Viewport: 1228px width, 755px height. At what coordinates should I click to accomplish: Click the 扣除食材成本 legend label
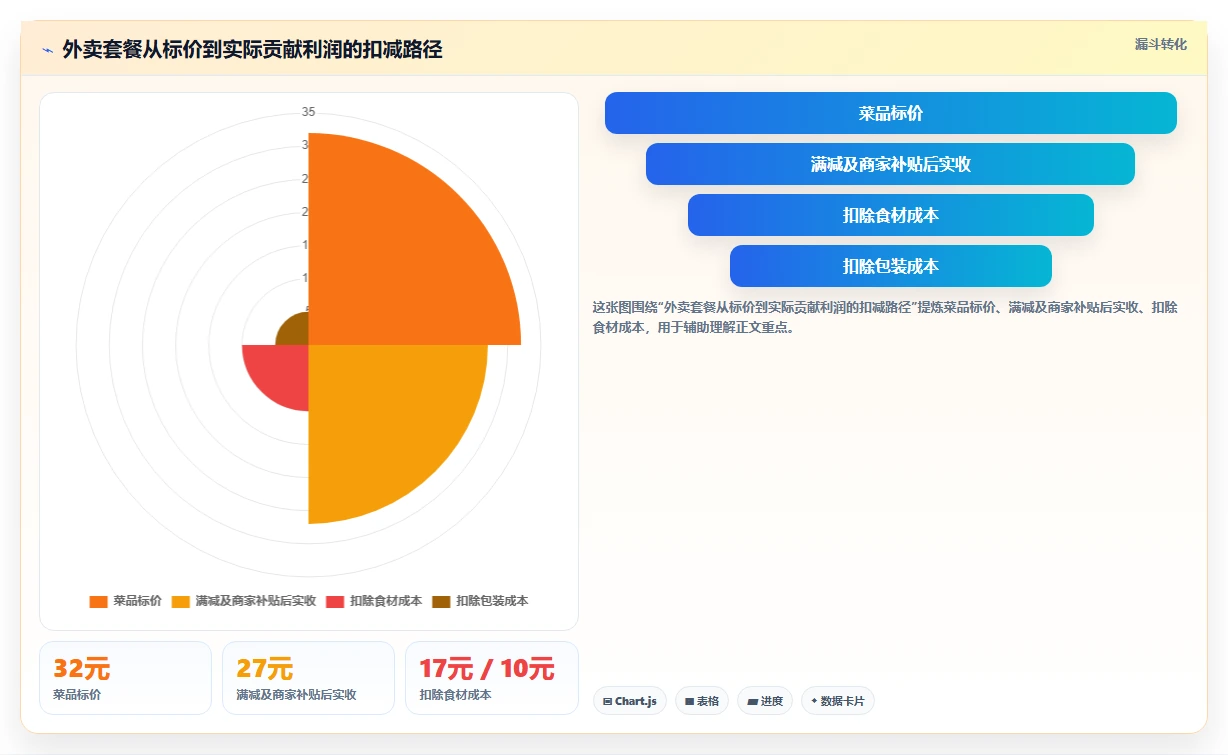386,601
